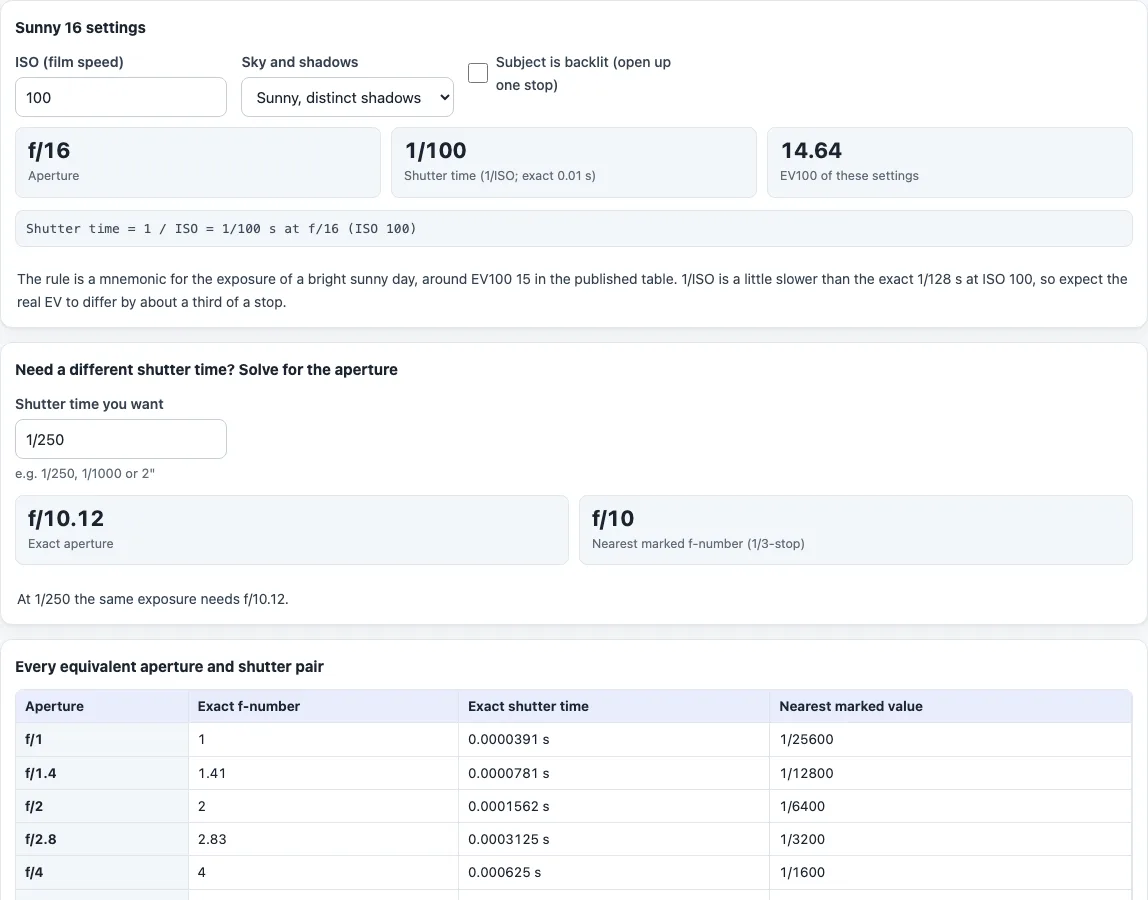This screenshot has height=900, width=1148.
Task: Focus the Shutter time you want field
Action: (121, 439)
